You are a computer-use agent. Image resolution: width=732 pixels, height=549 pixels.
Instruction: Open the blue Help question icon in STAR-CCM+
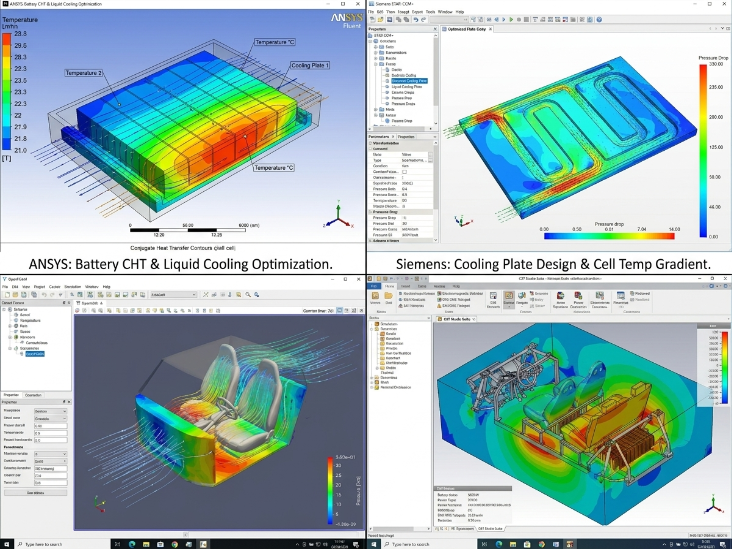tap(599, 20)
